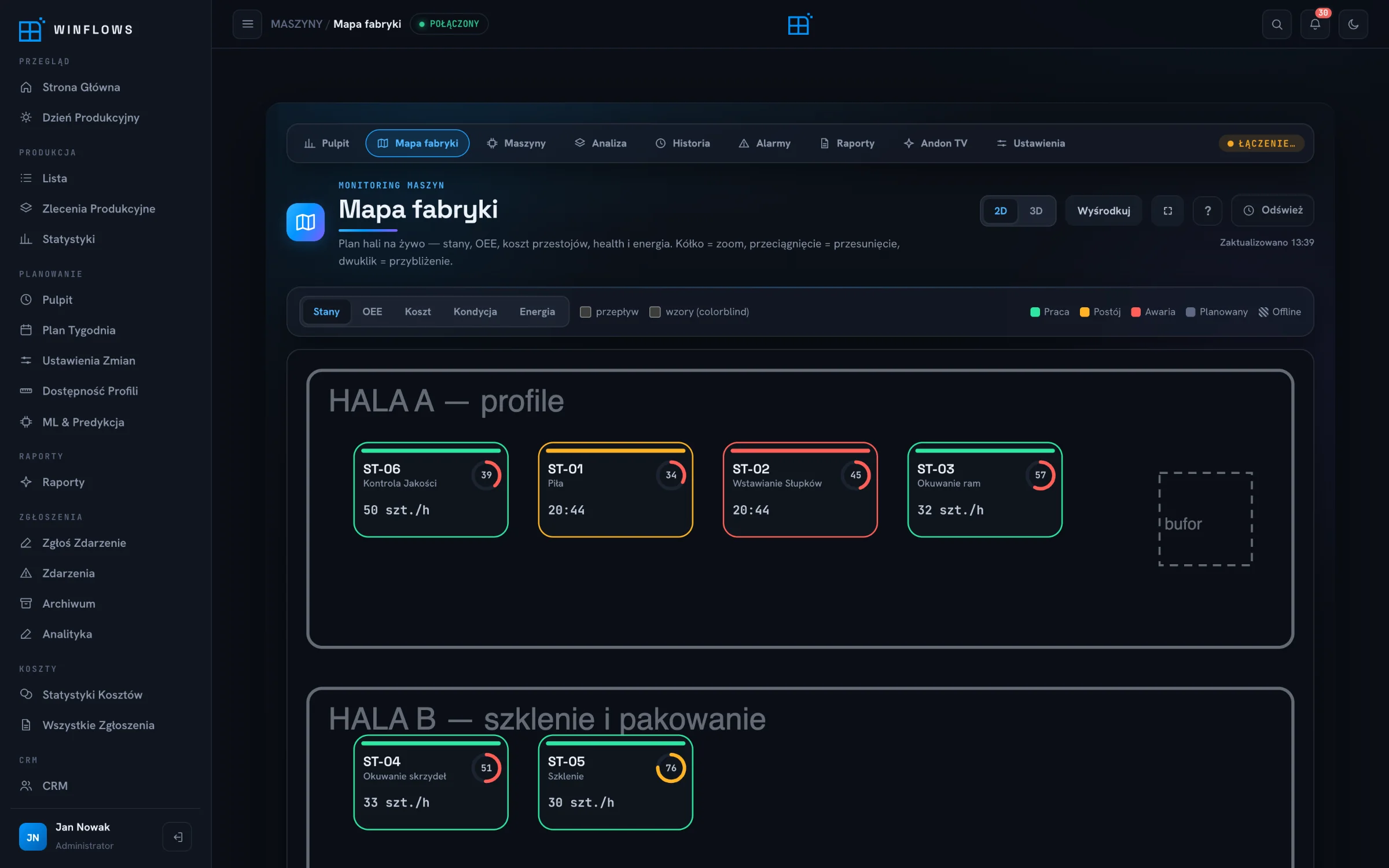Enable wzory (colorblind) checkbox
Viewport: 1389px width, 868px height.
coord(655,312)
